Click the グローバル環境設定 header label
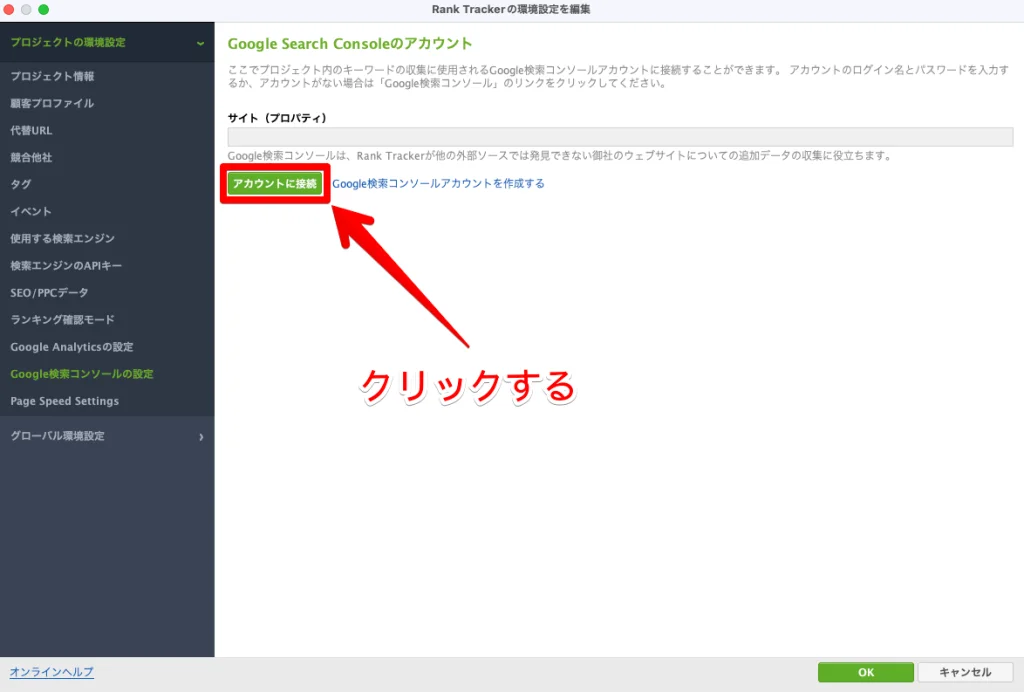This screenshot has width=1024, height=692. pyautogui.click(x=57, y=436)
